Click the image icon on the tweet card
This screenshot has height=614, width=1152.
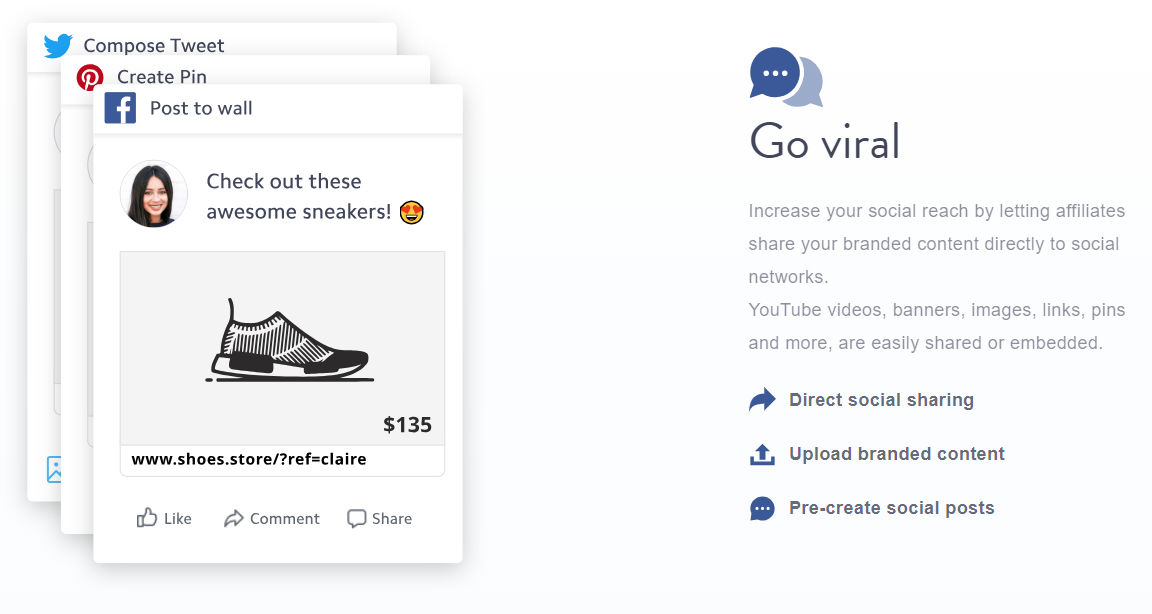[x=54, y=469]
